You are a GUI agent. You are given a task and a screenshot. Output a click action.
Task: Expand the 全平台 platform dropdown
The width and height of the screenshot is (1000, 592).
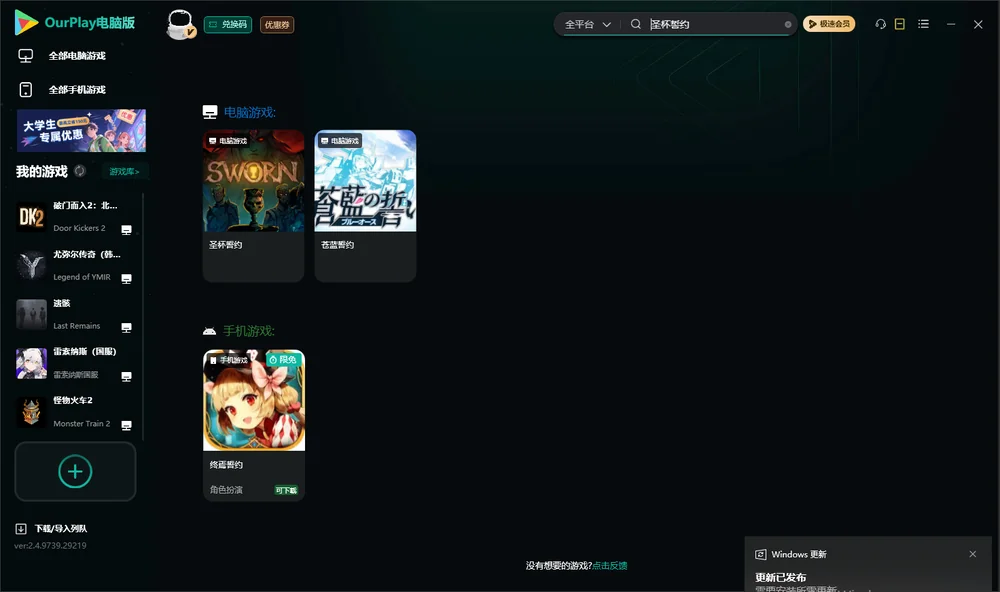point(587,24)
